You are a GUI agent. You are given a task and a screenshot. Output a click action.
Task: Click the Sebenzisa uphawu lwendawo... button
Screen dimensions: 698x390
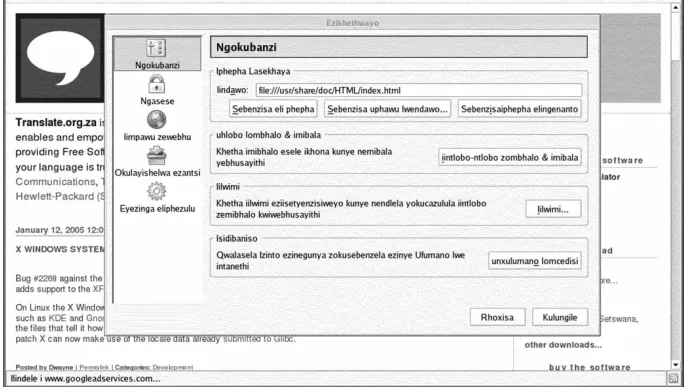pos(387,109)
